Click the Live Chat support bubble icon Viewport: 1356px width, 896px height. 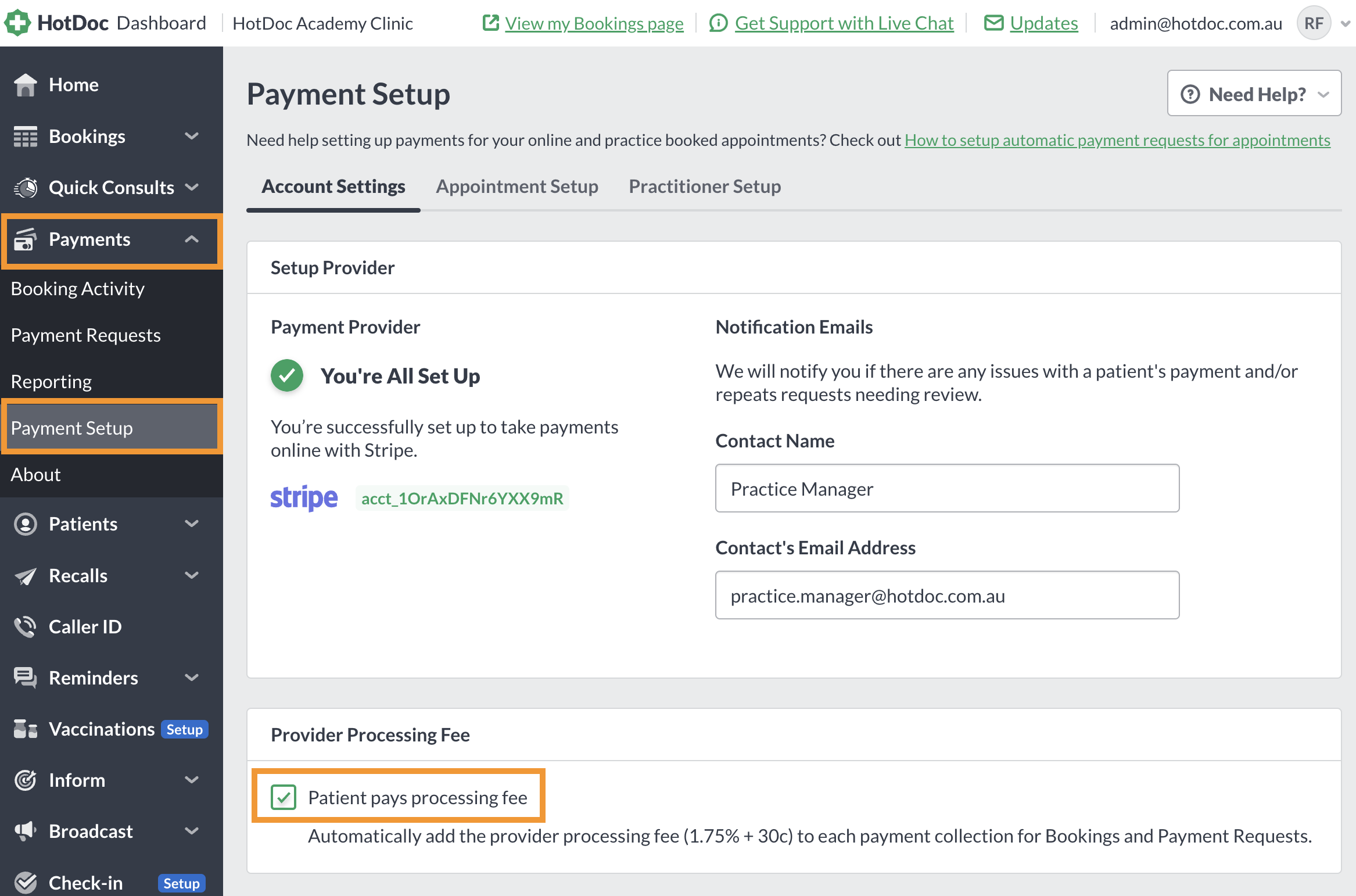click(x=719, y=23)
